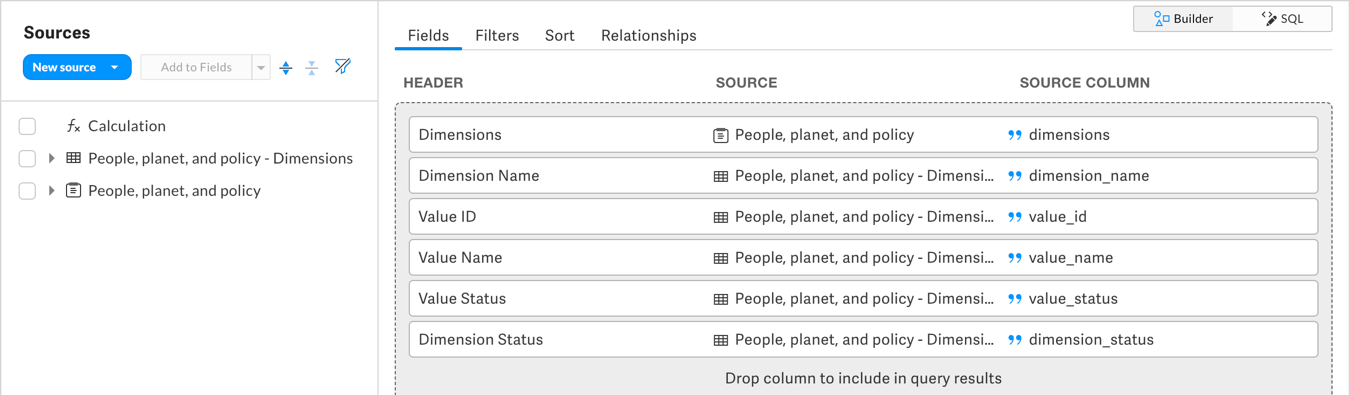Viewport: 1350px width, 395px height.
Task: Click the quote icon beside value_id
Action: click(x=1015, y=217)
